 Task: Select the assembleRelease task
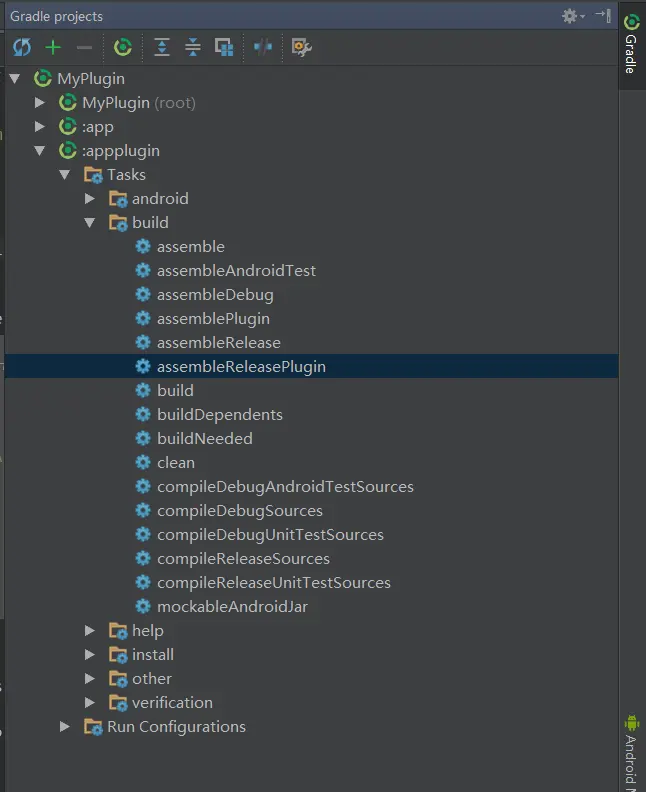pos(218,342)
